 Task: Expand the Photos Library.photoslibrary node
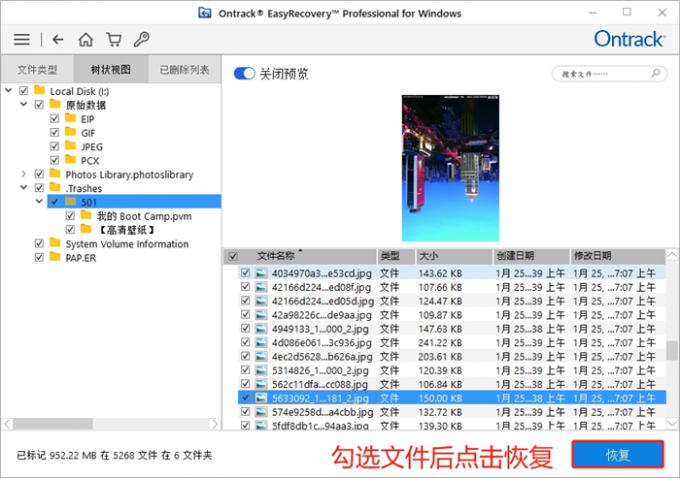pos(24,174)
